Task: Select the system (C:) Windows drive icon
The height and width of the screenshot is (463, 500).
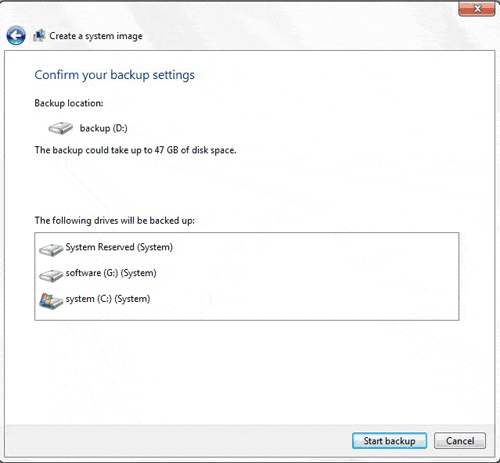Action: point(51,301)
